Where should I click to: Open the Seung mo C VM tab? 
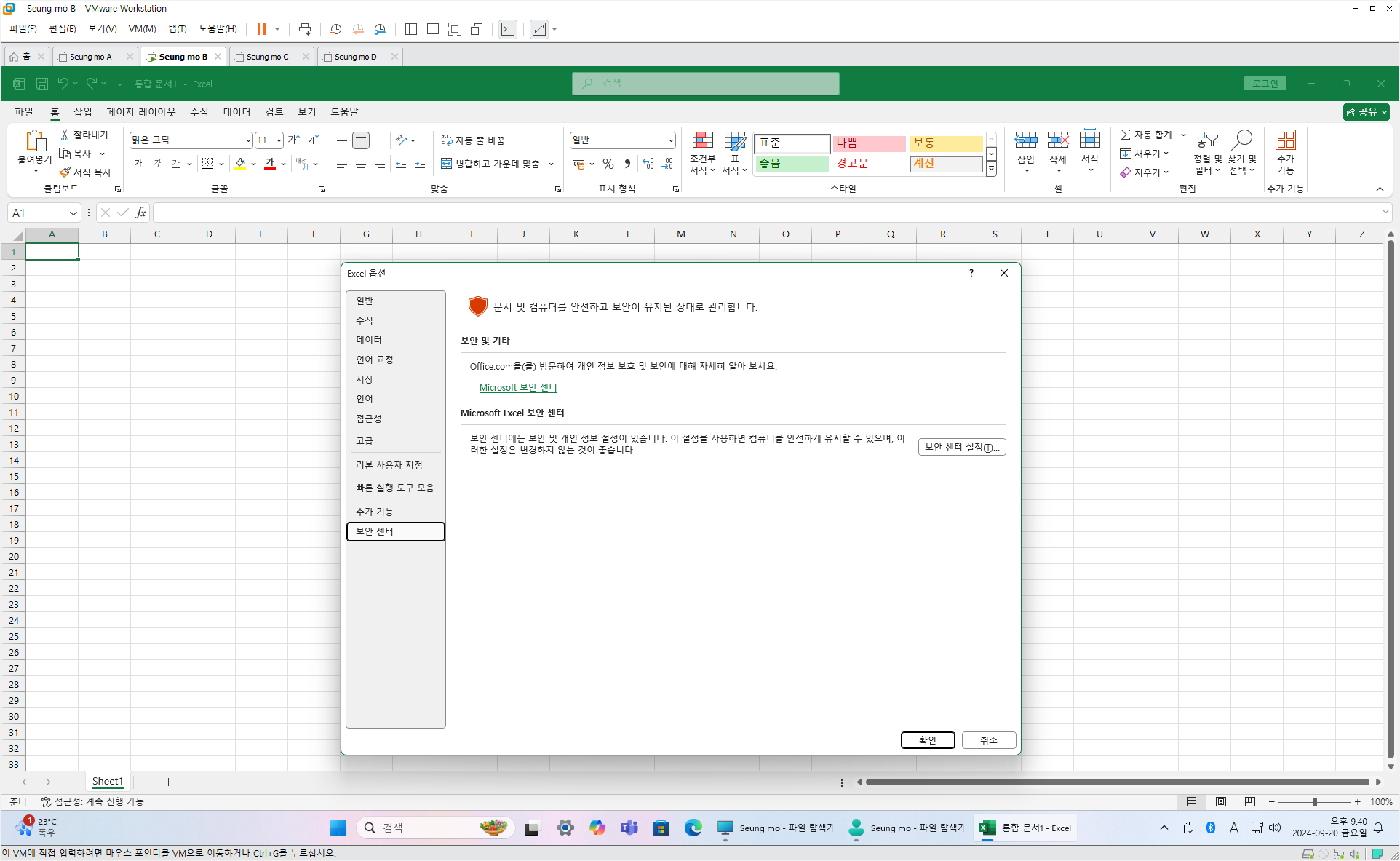[x=267, y=57]
